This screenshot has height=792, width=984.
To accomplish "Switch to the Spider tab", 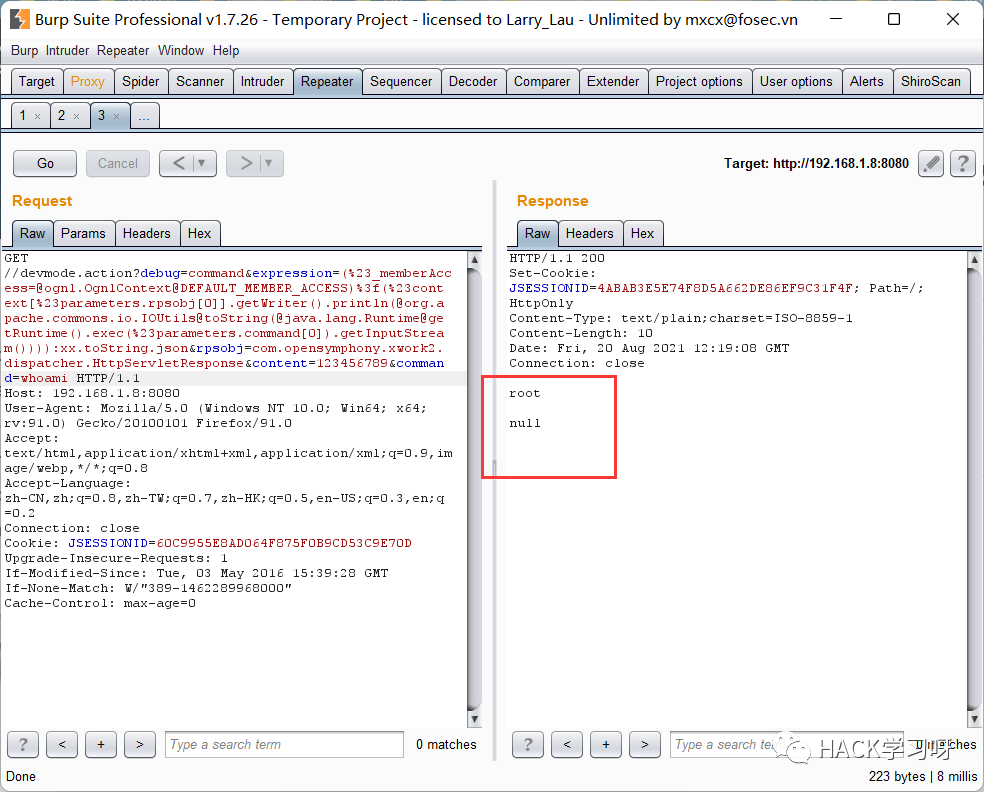I will click(141, 82).
